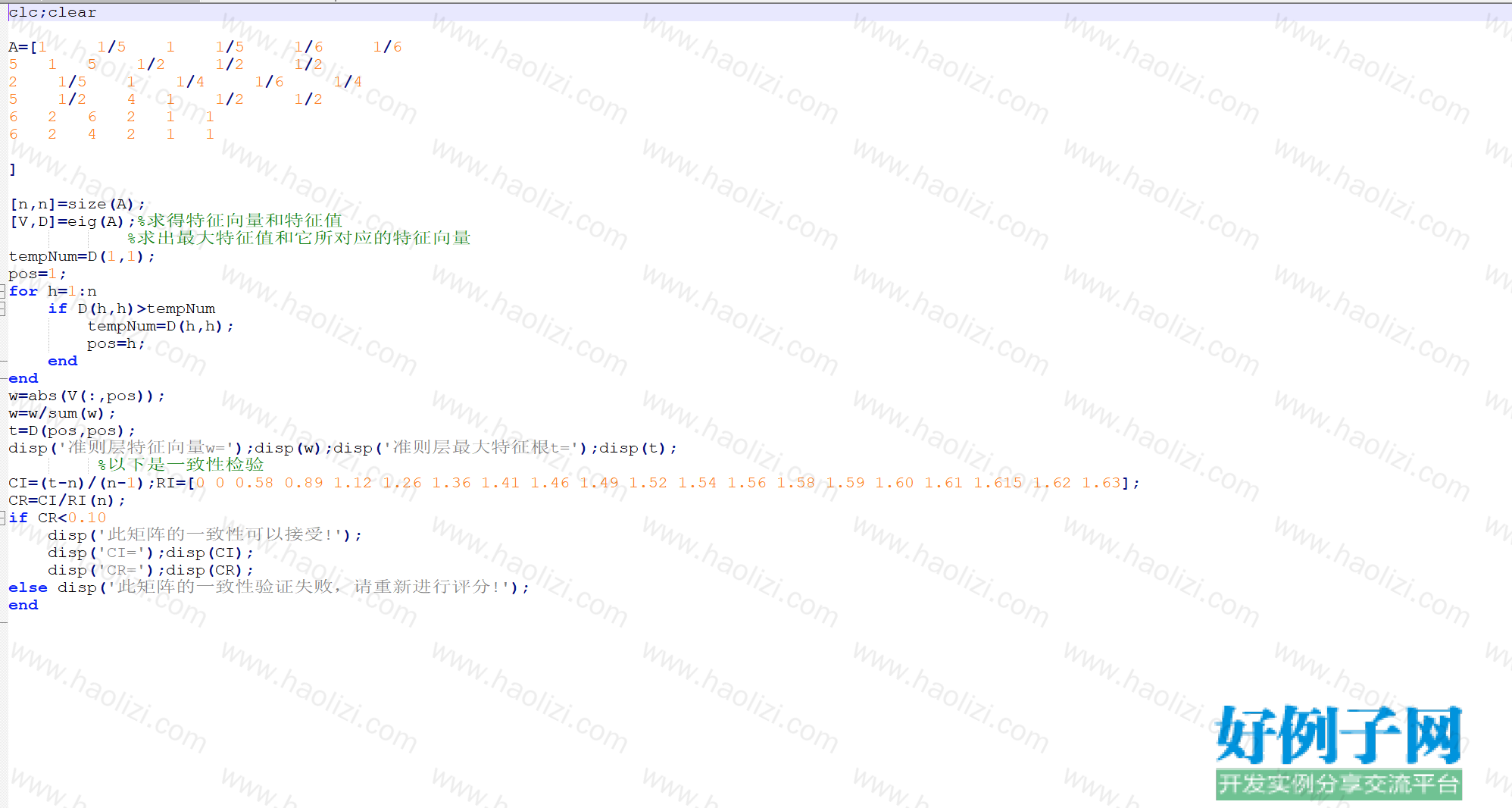Click the 'CR=CI/RI(n);' line

tap(67, 500)
